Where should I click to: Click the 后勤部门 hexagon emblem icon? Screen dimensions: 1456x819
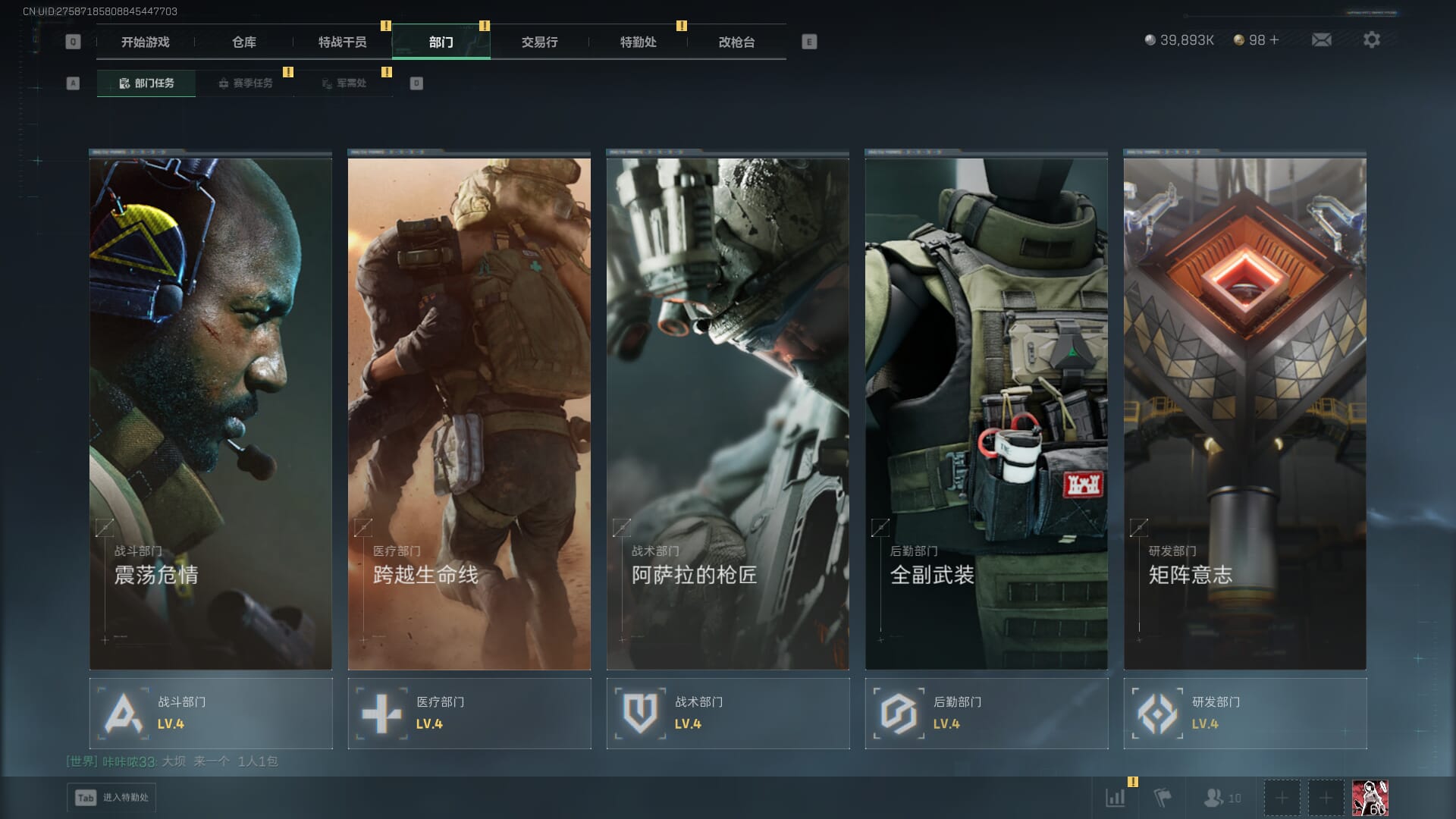click(899, 713)
